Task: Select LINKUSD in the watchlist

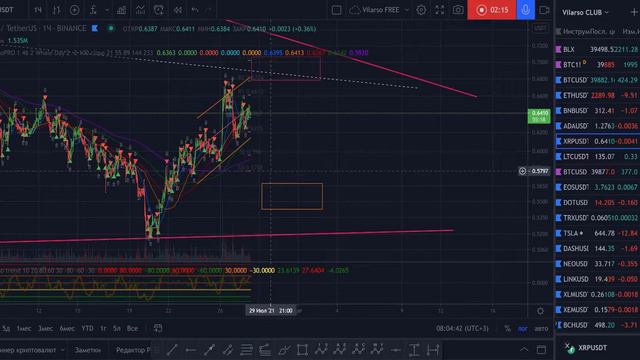Action: [598, 279]
